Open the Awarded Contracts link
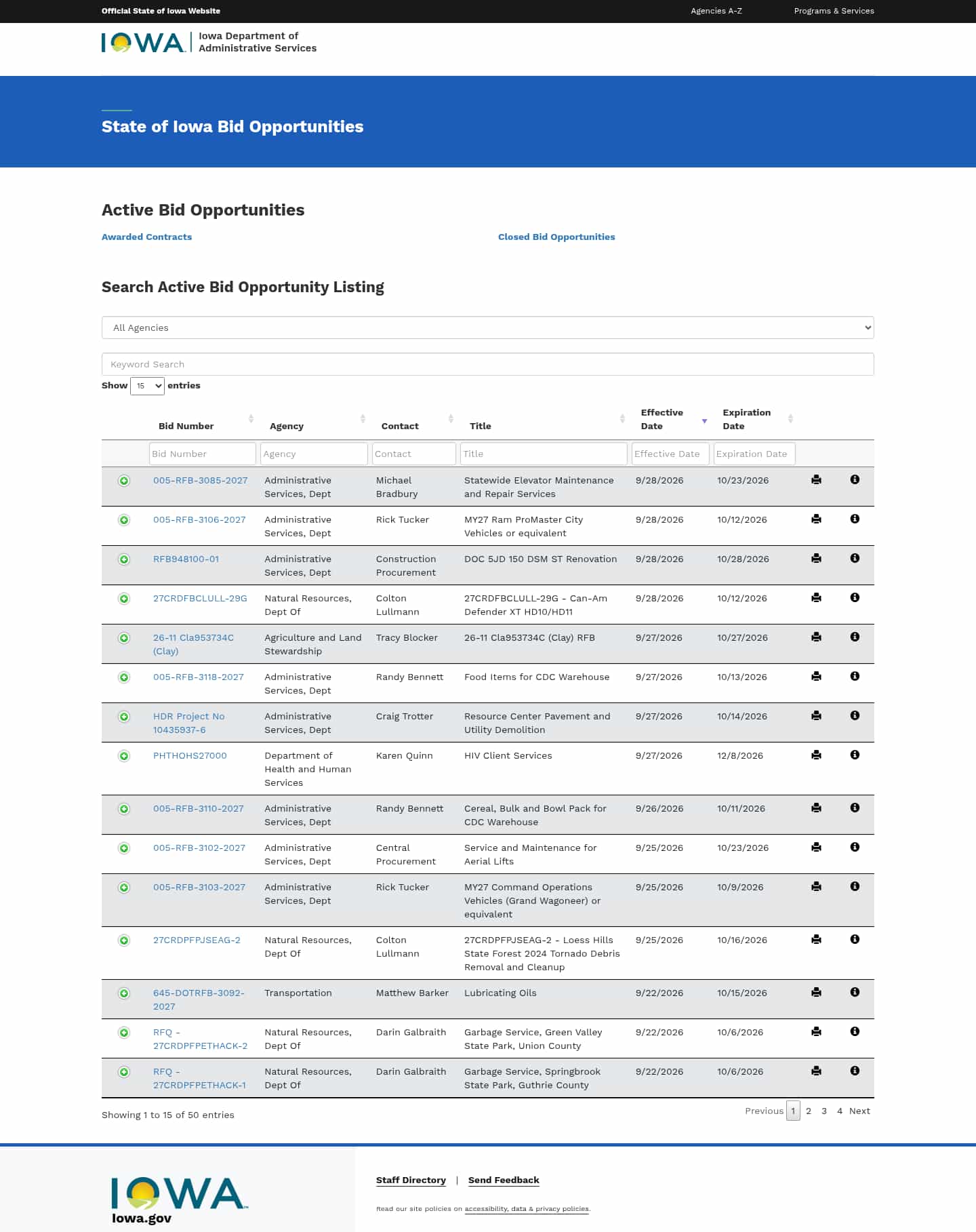 click(146, 237)
